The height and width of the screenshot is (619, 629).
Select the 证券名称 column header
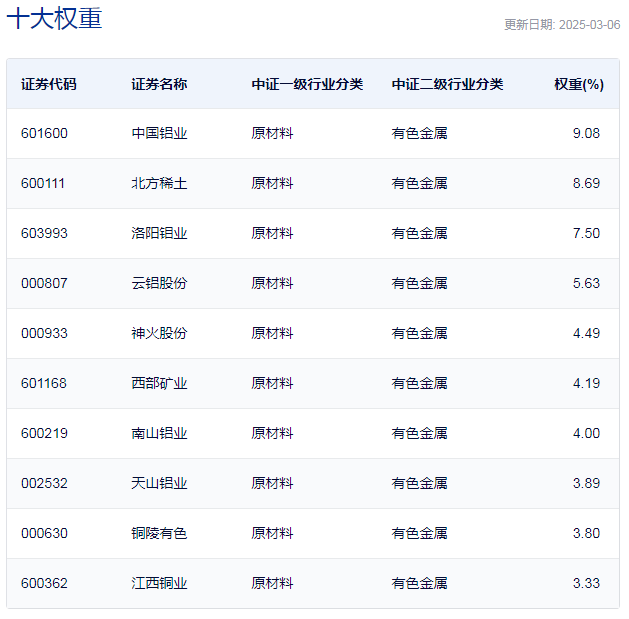(x=159, y=84)
